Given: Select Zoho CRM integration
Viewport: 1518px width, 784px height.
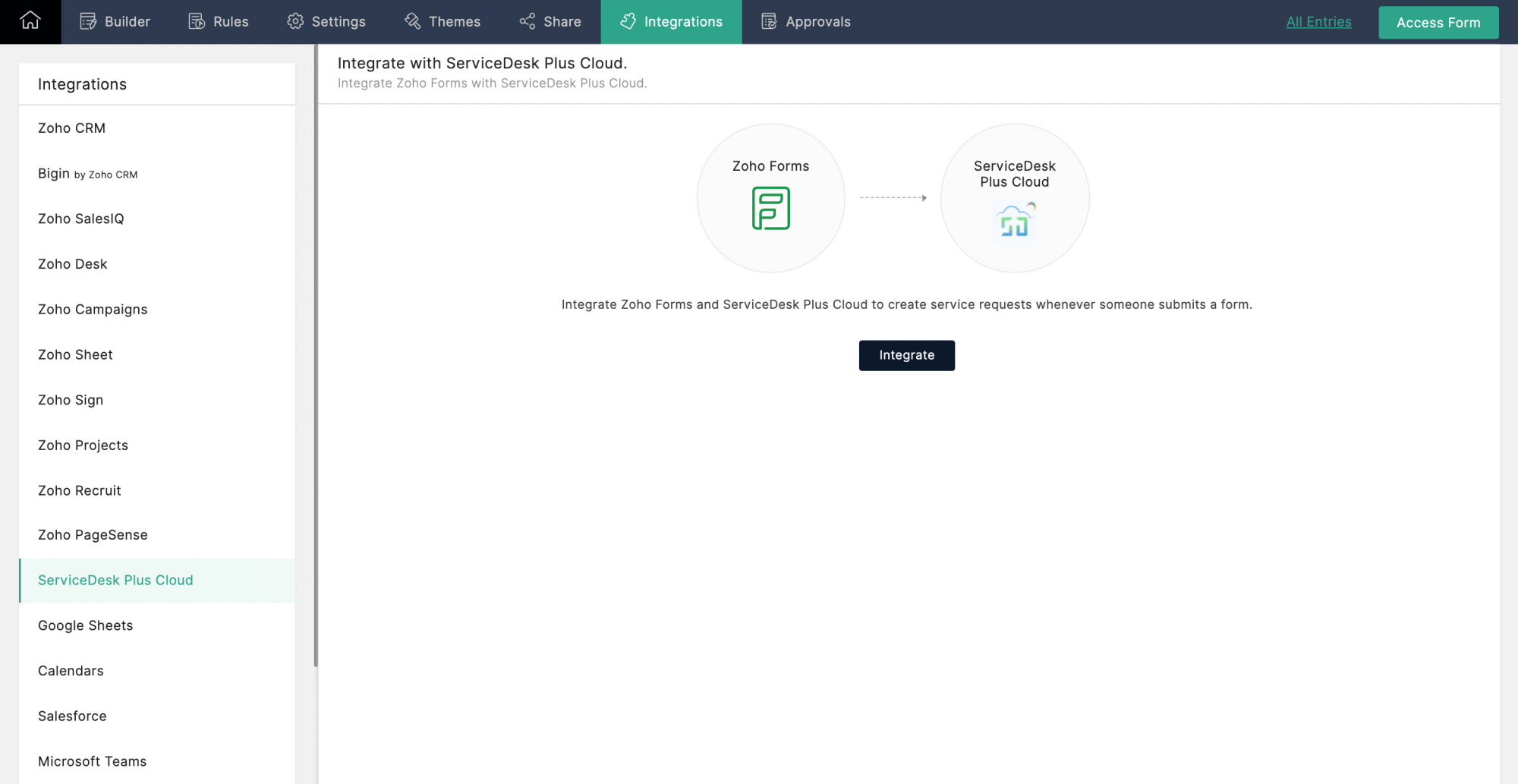Looking at the screenshot, I should click(x=157, y=128).
